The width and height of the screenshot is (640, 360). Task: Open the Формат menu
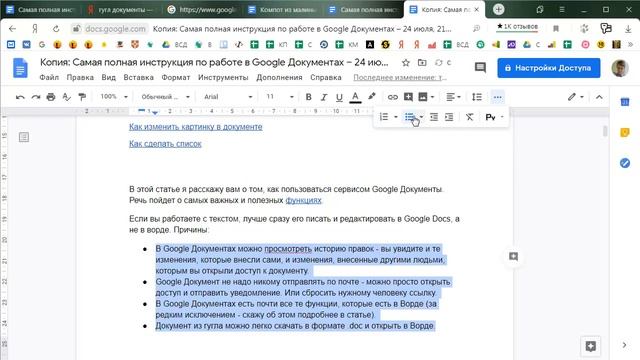point(176,77)
